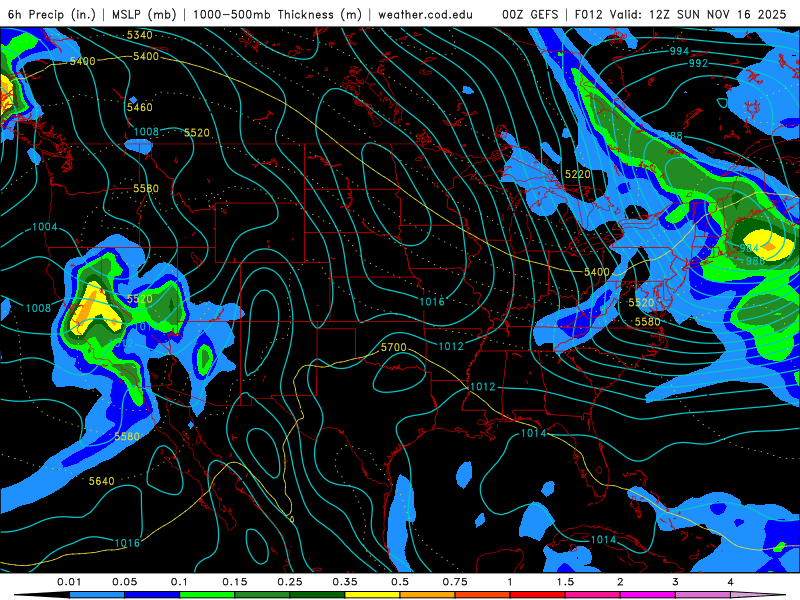Click the 'MSLP (mb)' header label
The image size is (800, 600).
coord(144,14)
